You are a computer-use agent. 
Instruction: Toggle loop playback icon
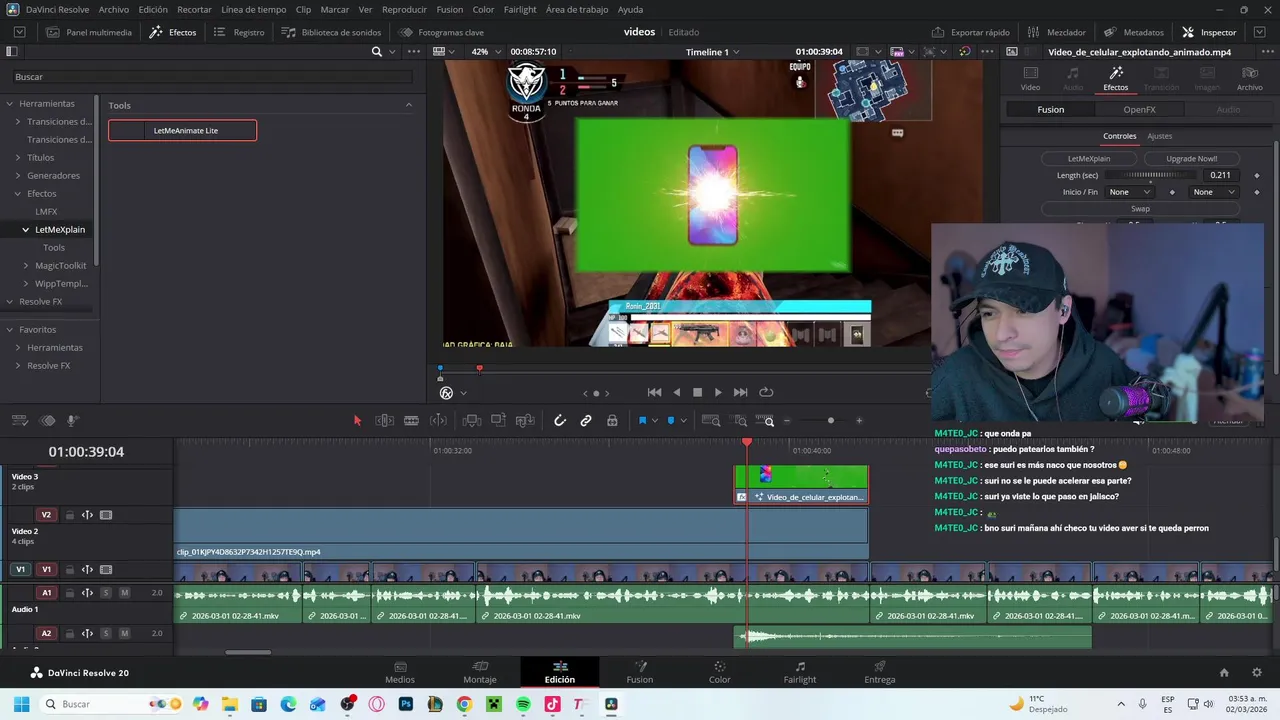tap(766, 393)
